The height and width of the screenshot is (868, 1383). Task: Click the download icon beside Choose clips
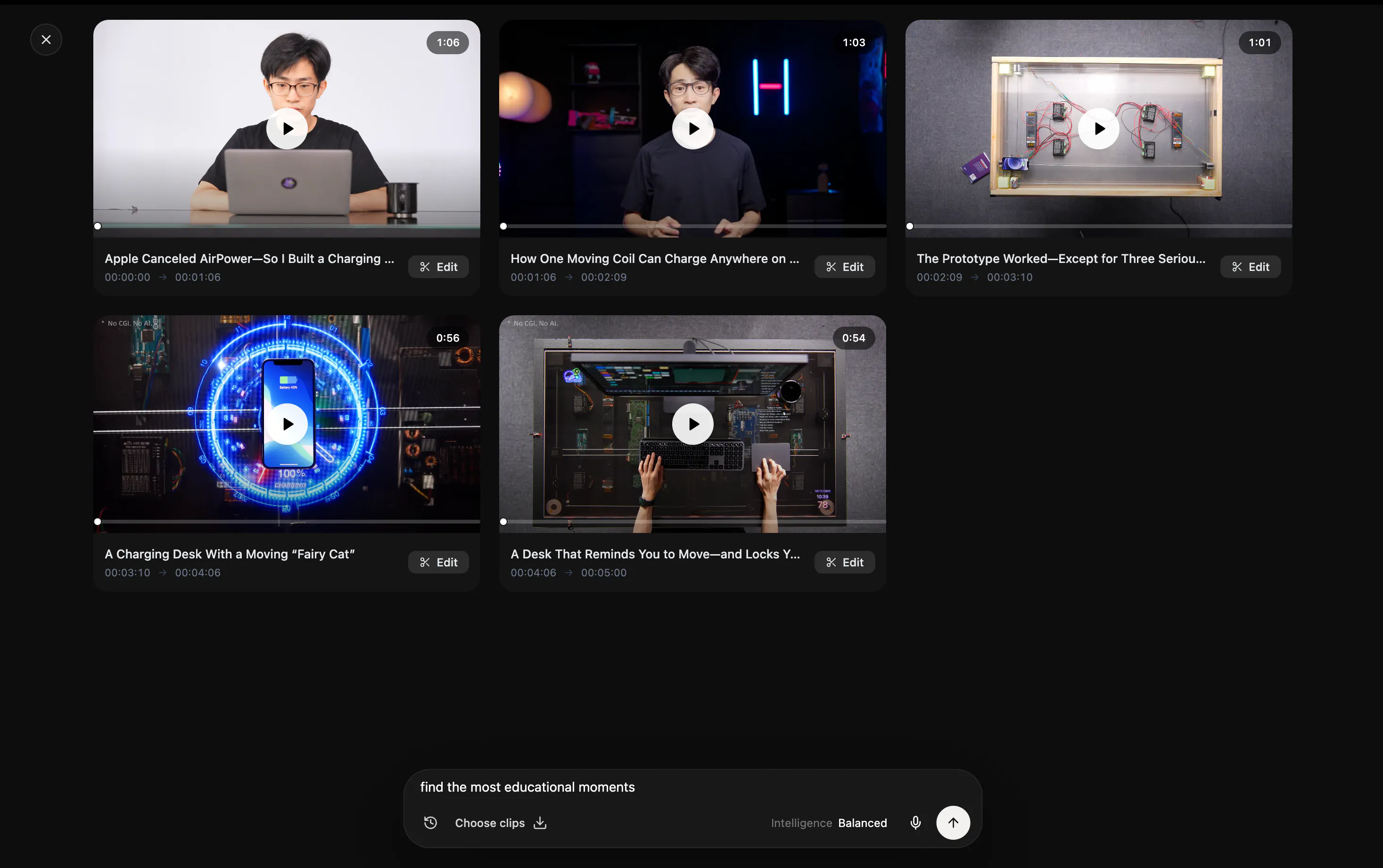pos(540,823)
